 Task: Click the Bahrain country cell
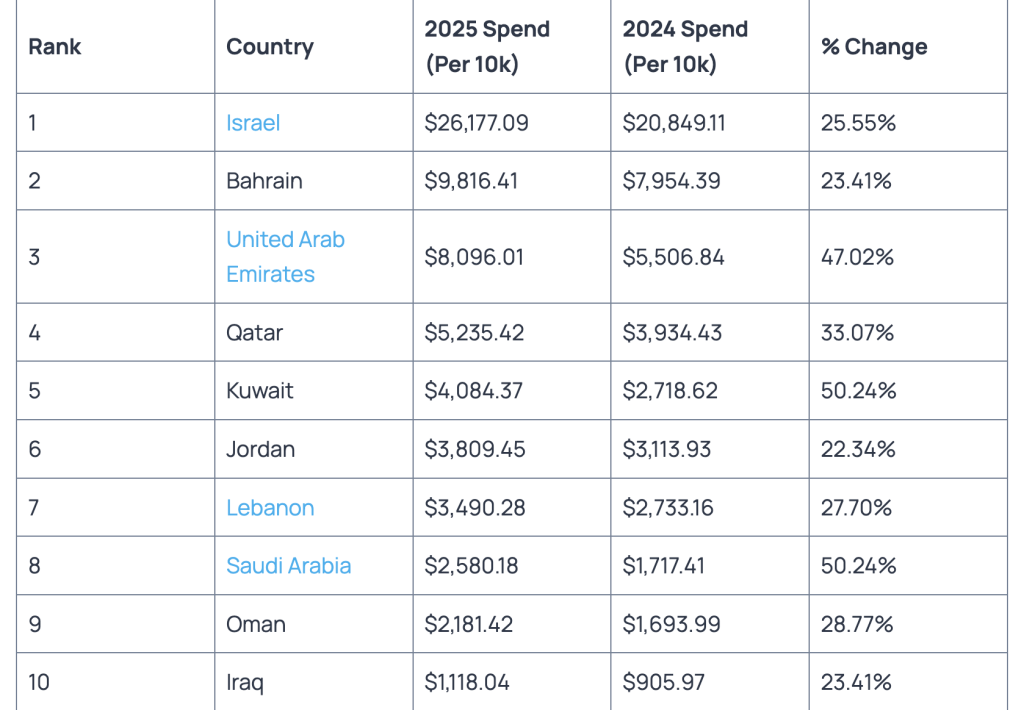[x=264, y=181]
